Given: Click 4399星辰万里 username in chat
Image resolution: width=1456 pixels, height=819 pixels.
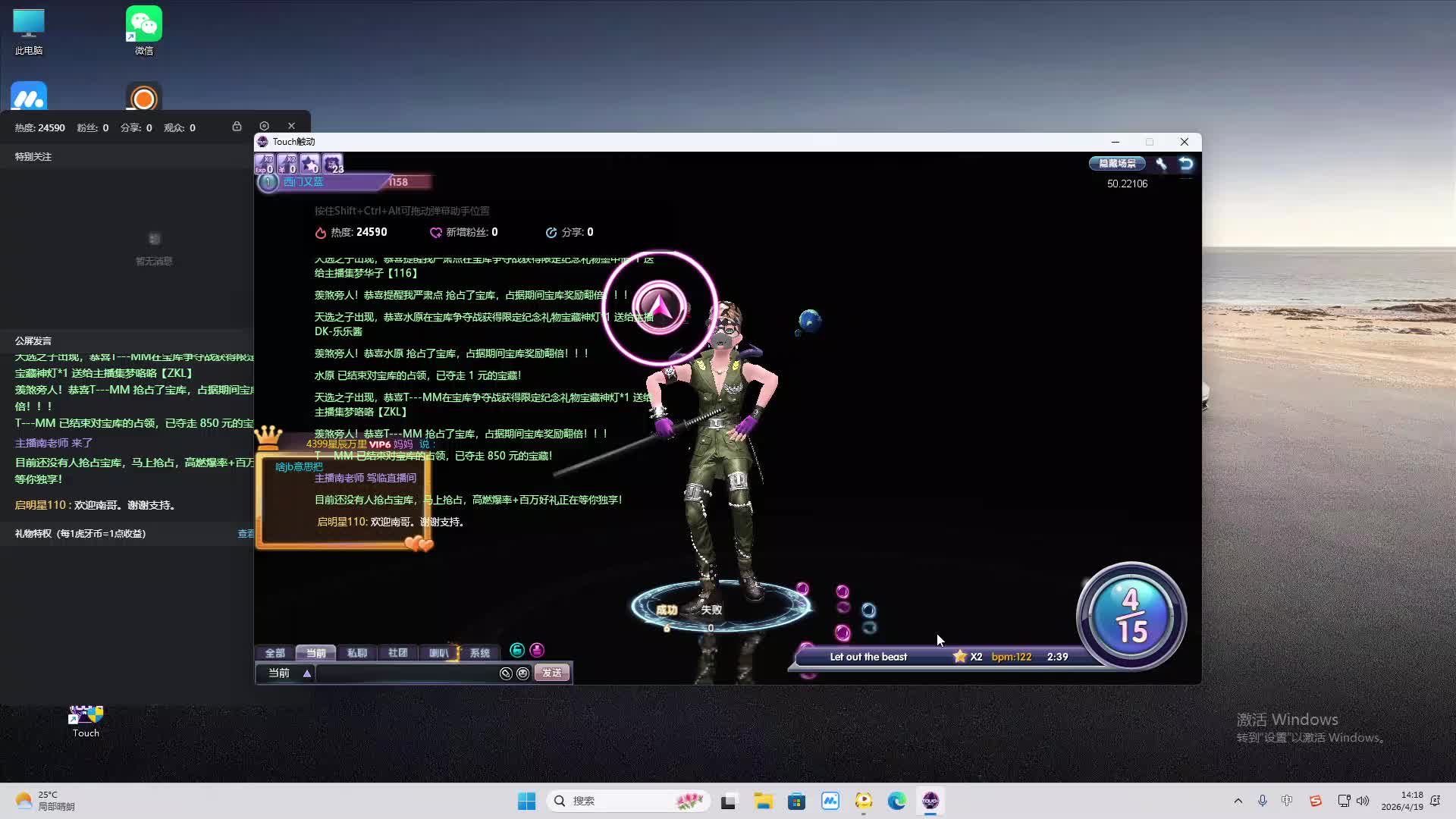Looking at the screenshot, I should [x=336, y=444].
